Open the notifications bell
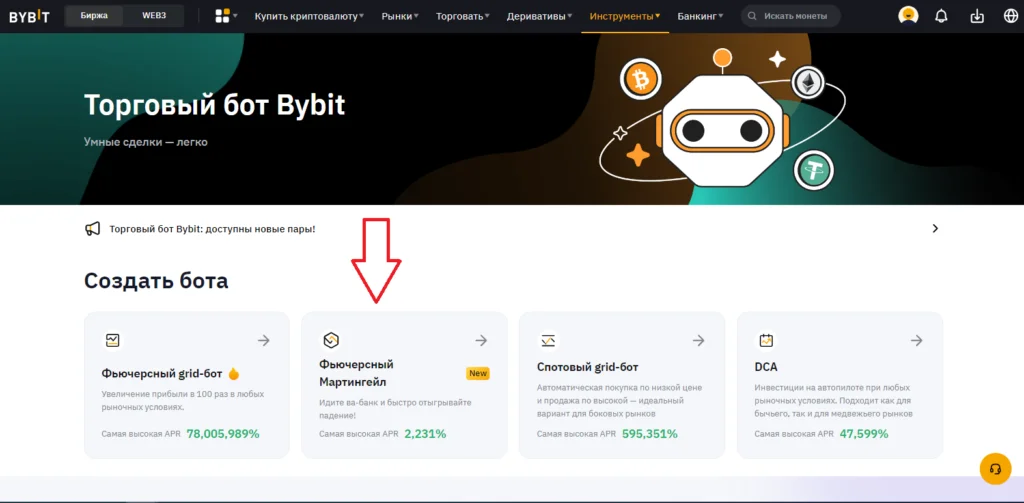Image resolution: width=1024 pixels, height=503 pixels. [941, 16]
